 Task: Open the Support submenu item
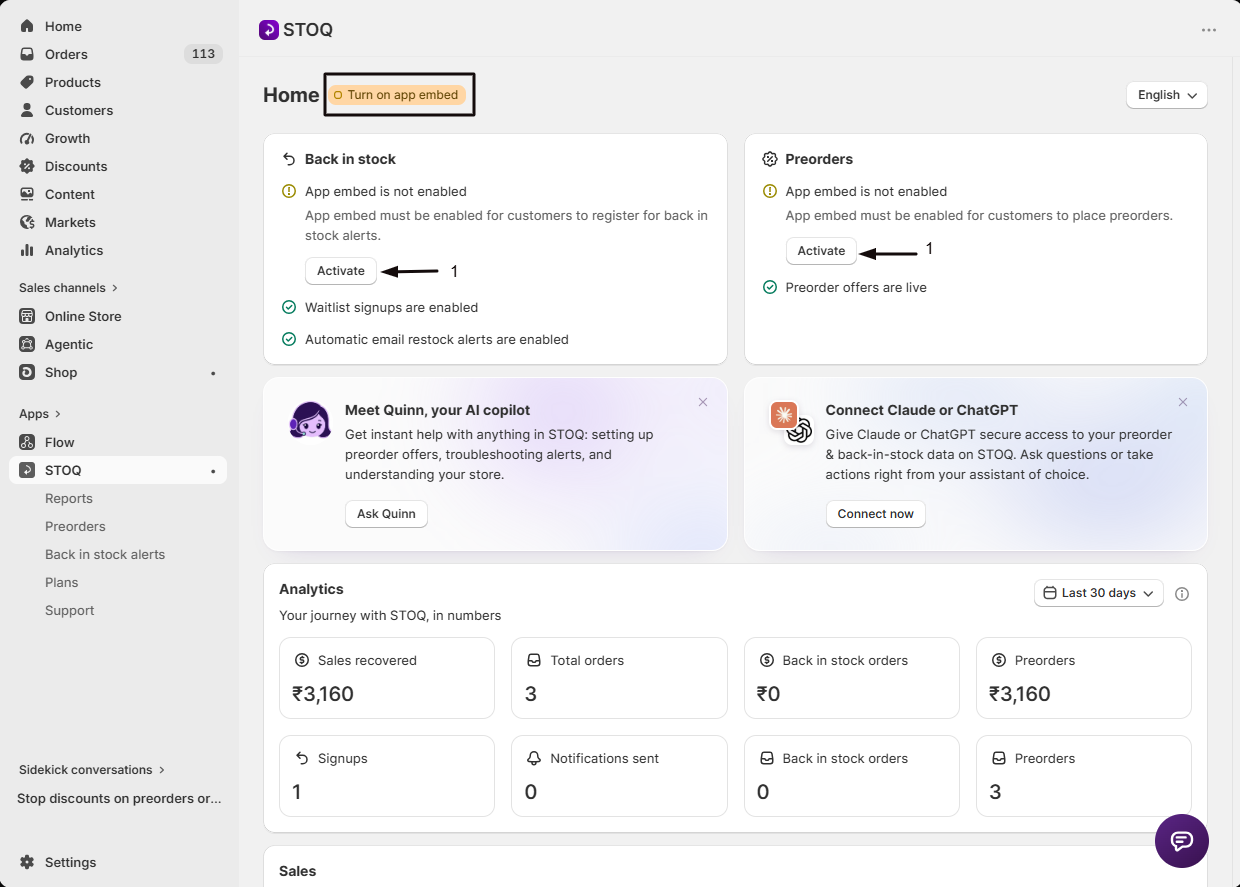70,610
